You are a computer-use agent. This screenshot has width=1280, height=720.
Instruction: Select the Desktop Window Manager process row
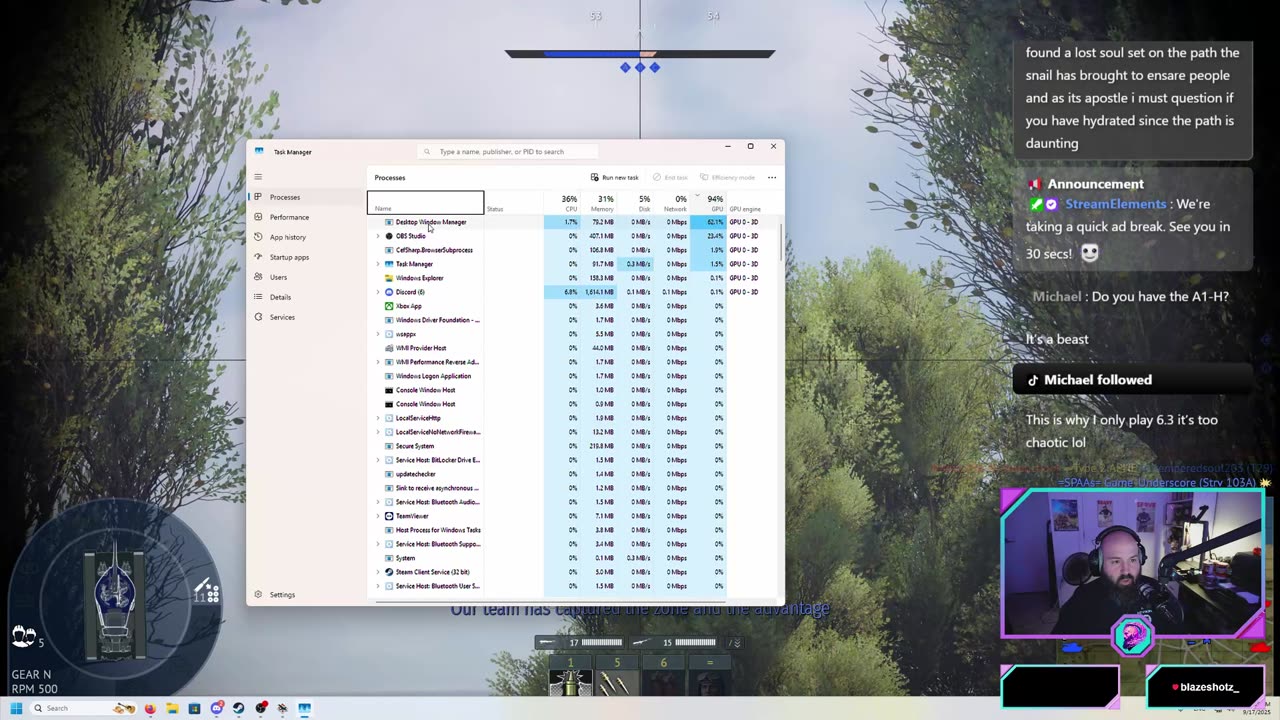pos(571,222)
